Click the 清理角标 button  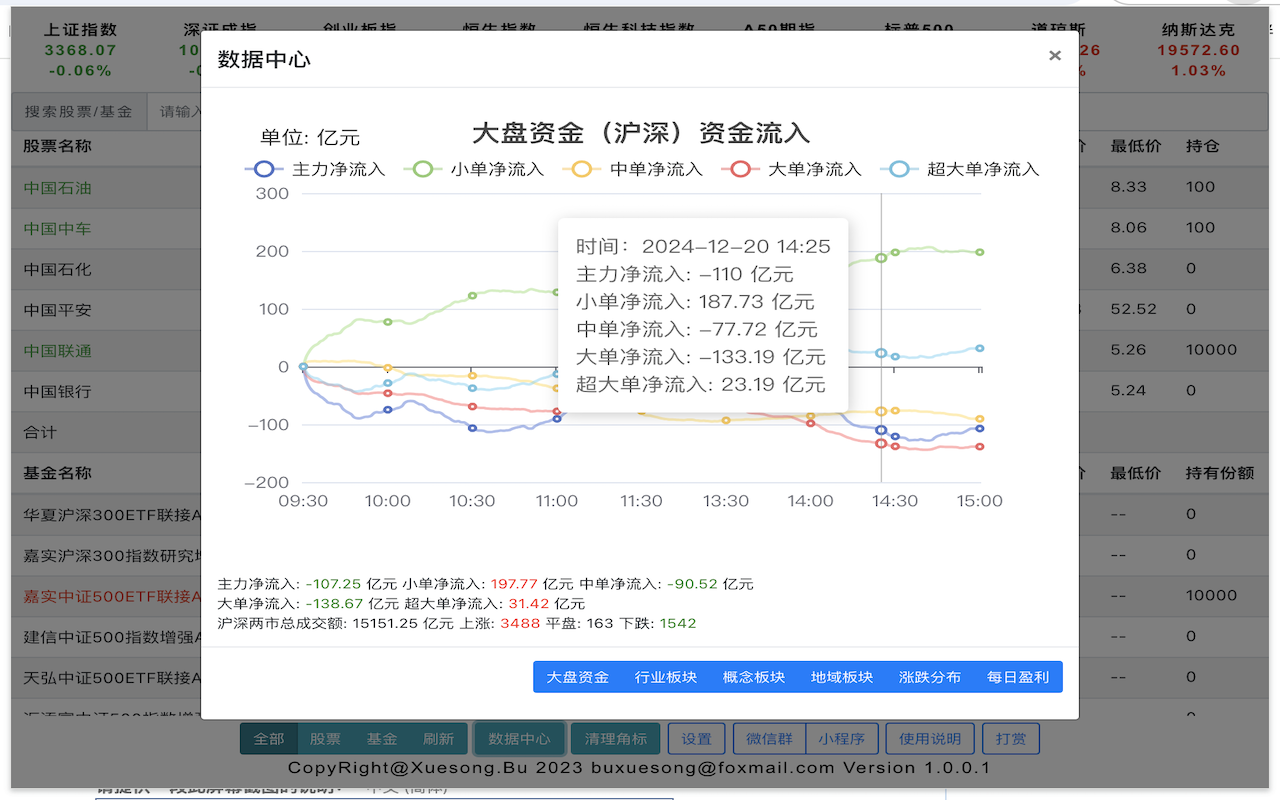point(616,739)
